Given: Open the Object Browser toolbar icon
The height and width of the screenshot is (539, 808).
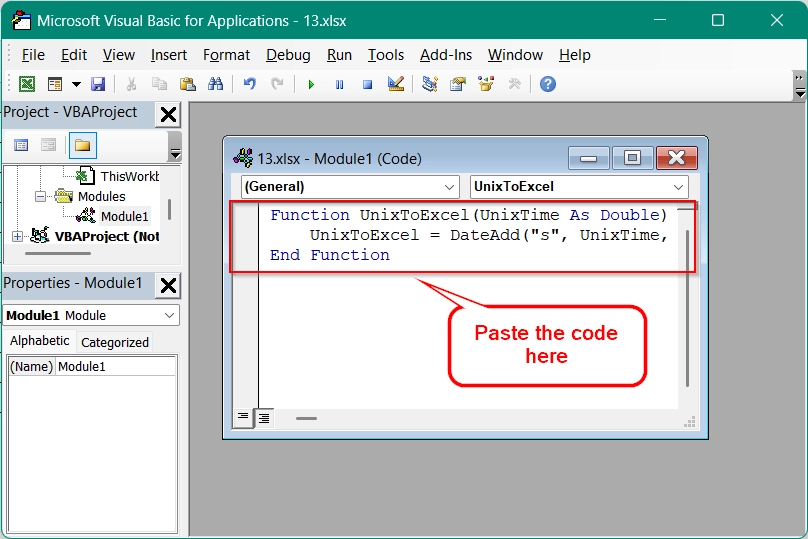Looking at the screenshot, I should click(x=486, y=84).
